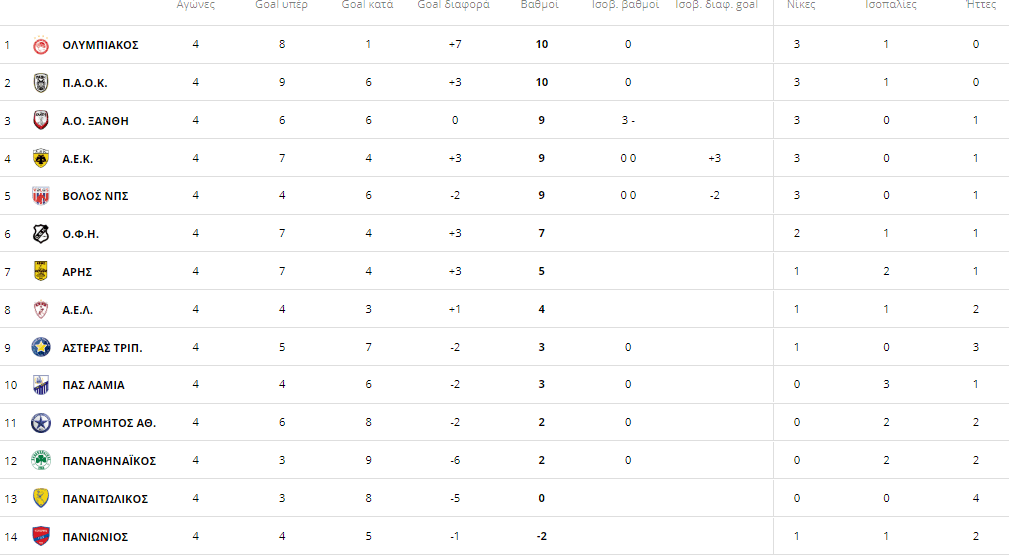The height and width of the screenshot is (555, 1009).
Task: Sort by Goal υπέρ column header
Action: coord(281,5)
